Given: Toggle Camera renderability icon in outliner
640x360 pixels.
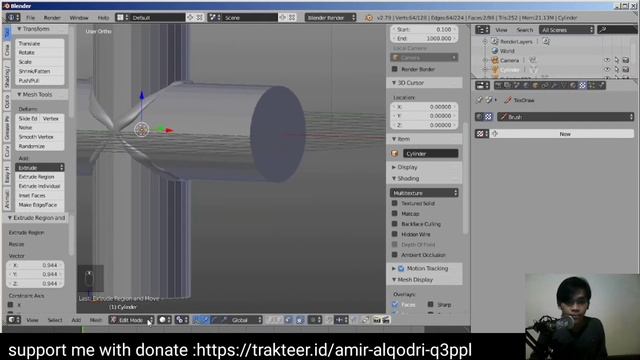Looking at the screenshot, I should point(626,60).
